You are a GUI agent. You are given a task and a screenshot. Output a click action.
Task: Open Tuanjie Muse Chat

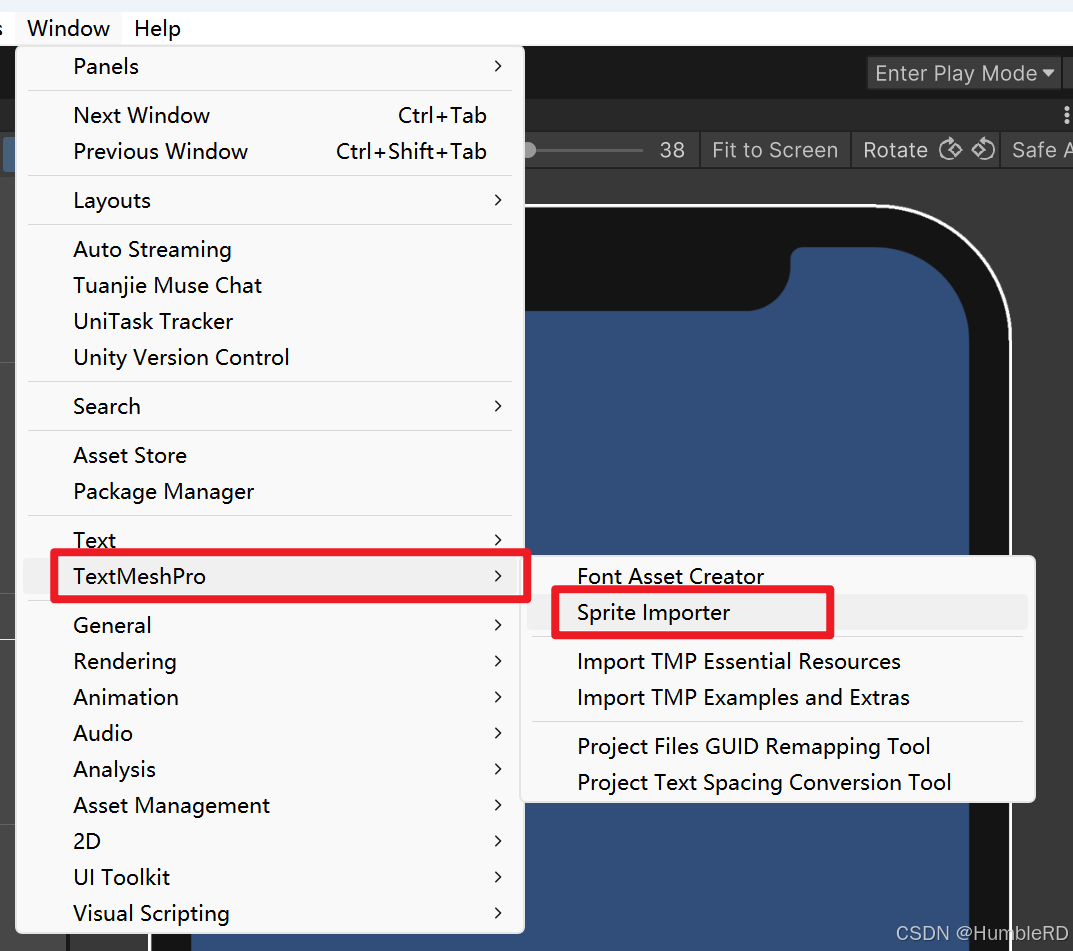point(270,285)
